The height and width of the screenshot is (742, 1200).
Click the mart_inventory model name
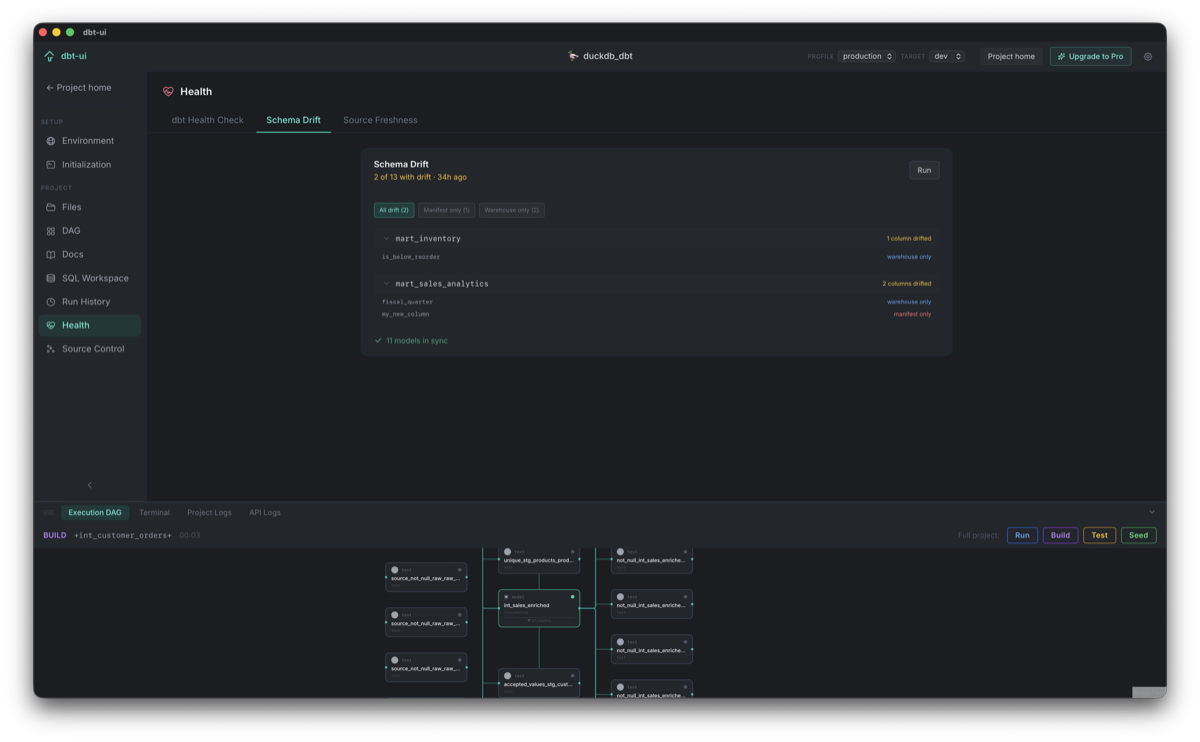click(428, 239)
